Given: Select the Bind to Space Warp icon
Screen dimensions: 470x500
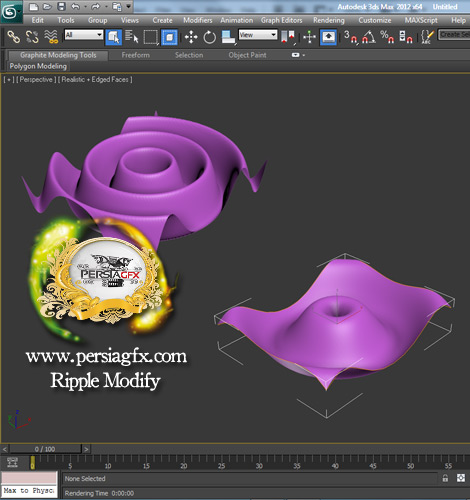Looking at the screenshot, I should (x=51, y=37).
